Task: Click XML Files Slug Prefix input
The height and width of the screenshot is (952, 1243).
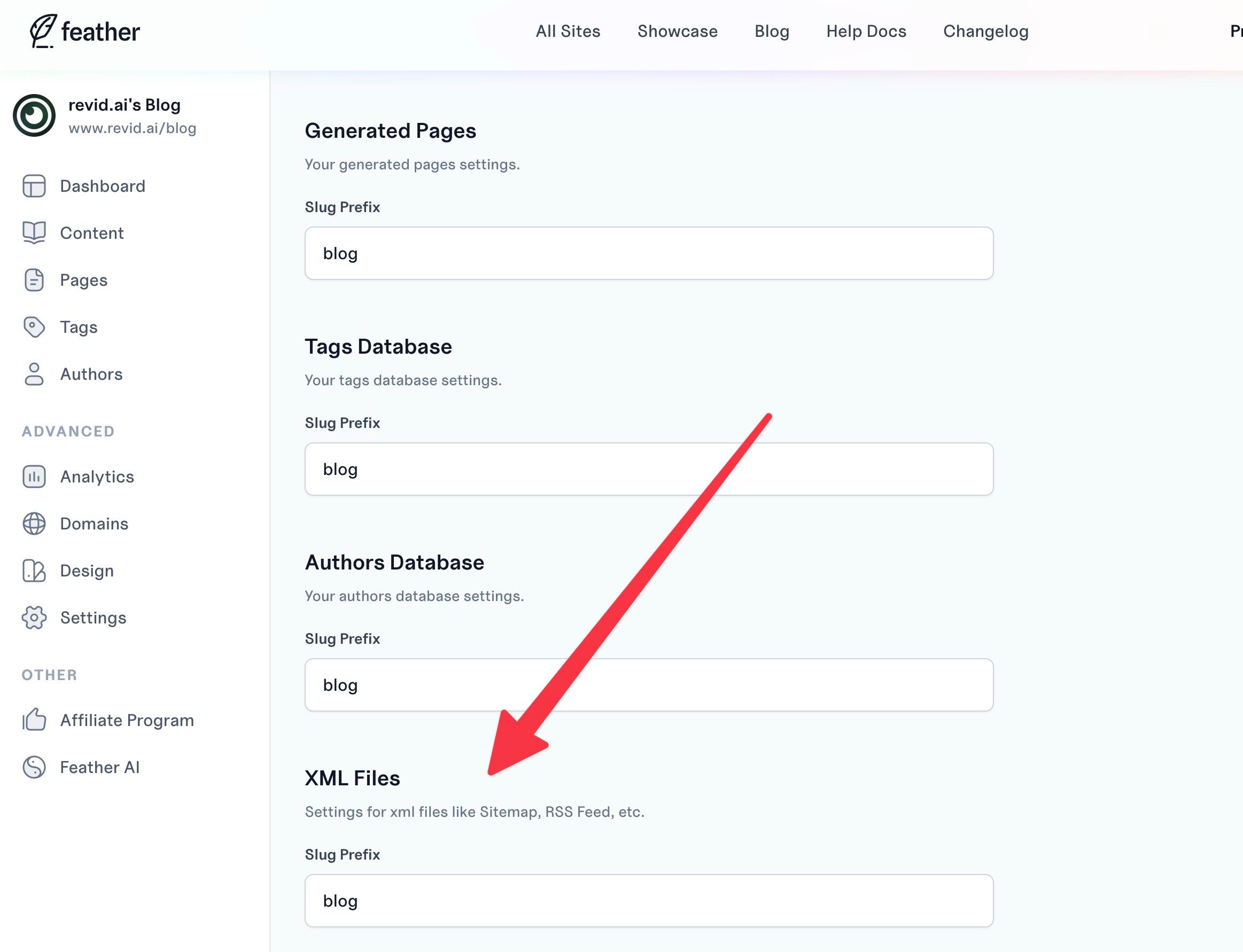Action: pos(648,901)
